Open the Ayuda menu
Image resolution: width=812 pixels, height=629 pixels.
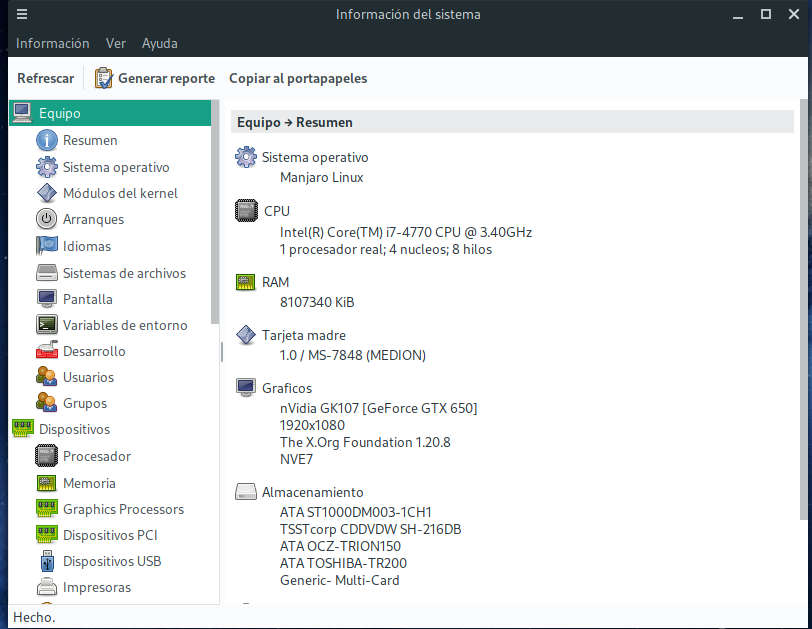click(x=160, y=43)
